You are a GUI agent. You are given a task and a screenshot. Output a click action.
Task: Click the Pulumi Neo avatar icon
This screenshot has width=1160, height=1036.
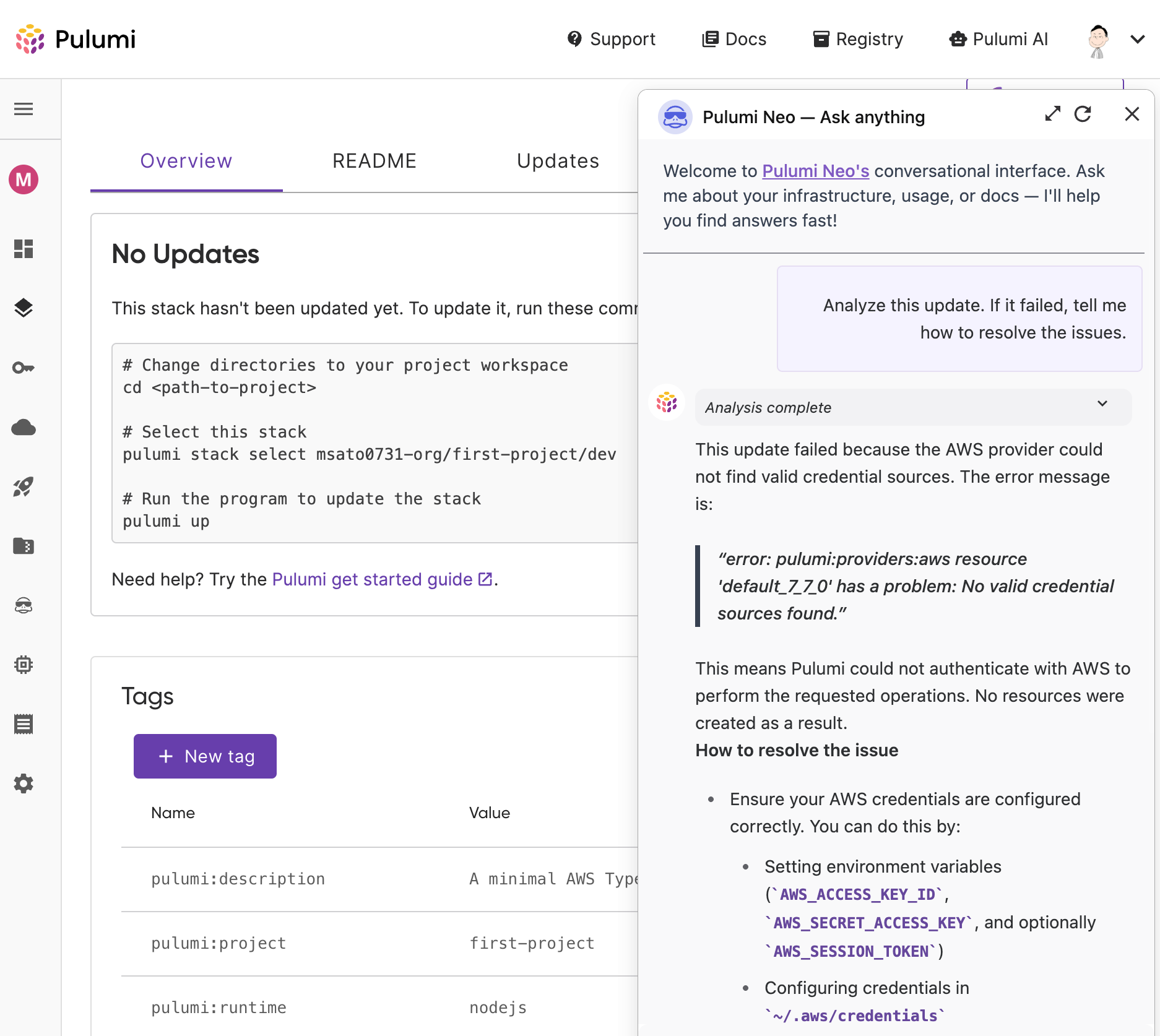pyautogui.click(x=675, y=117)
